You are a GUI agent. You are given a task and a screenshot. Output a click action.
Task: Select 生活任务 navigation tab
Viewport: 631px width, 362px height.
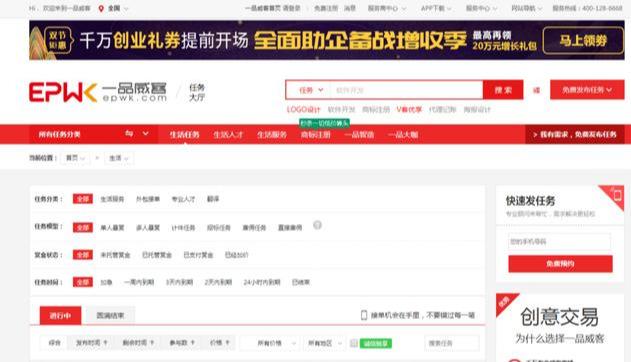point(184,134)
